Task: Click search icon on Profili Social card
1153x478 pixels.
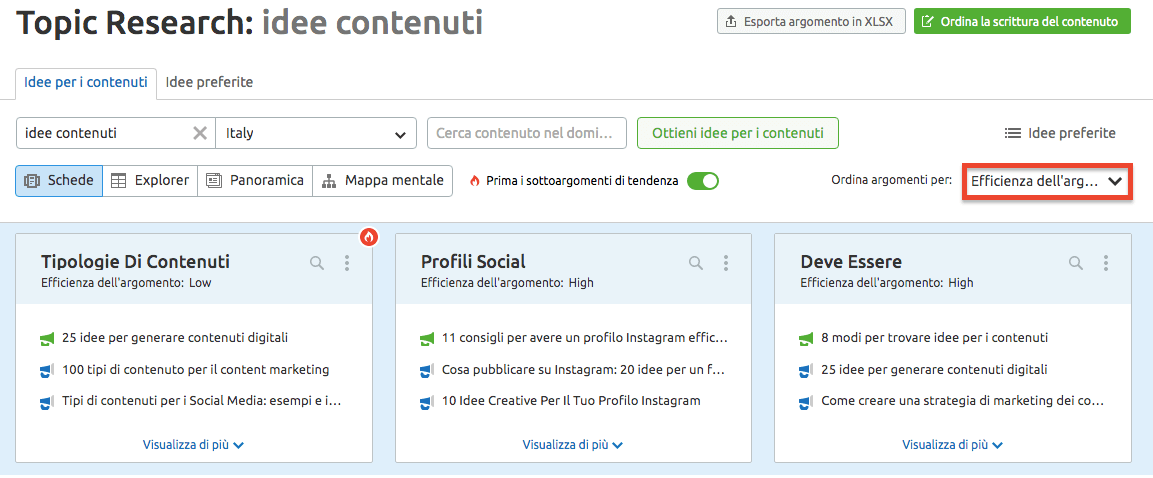Action: [x=696, y=263]
